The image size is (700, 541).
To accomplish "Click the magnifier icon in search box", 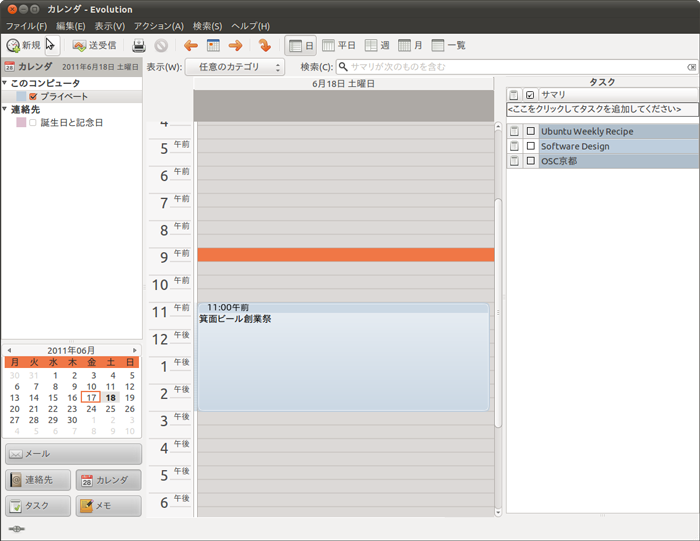I will pos(343,67).
